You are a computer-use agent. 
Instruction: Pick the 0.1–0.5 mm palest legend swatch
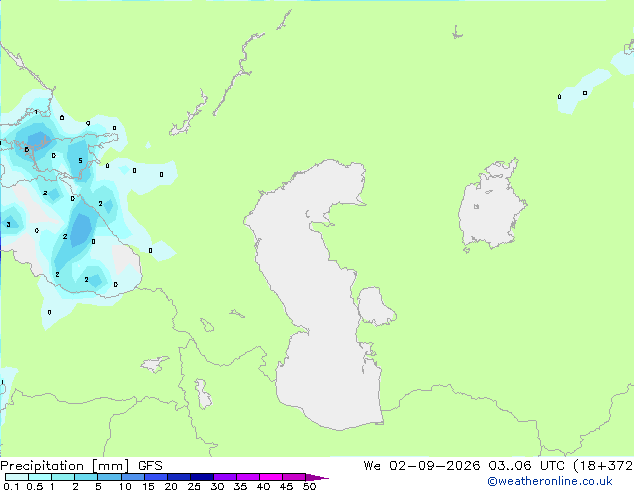pyautogui.click(x=17, y=477)
